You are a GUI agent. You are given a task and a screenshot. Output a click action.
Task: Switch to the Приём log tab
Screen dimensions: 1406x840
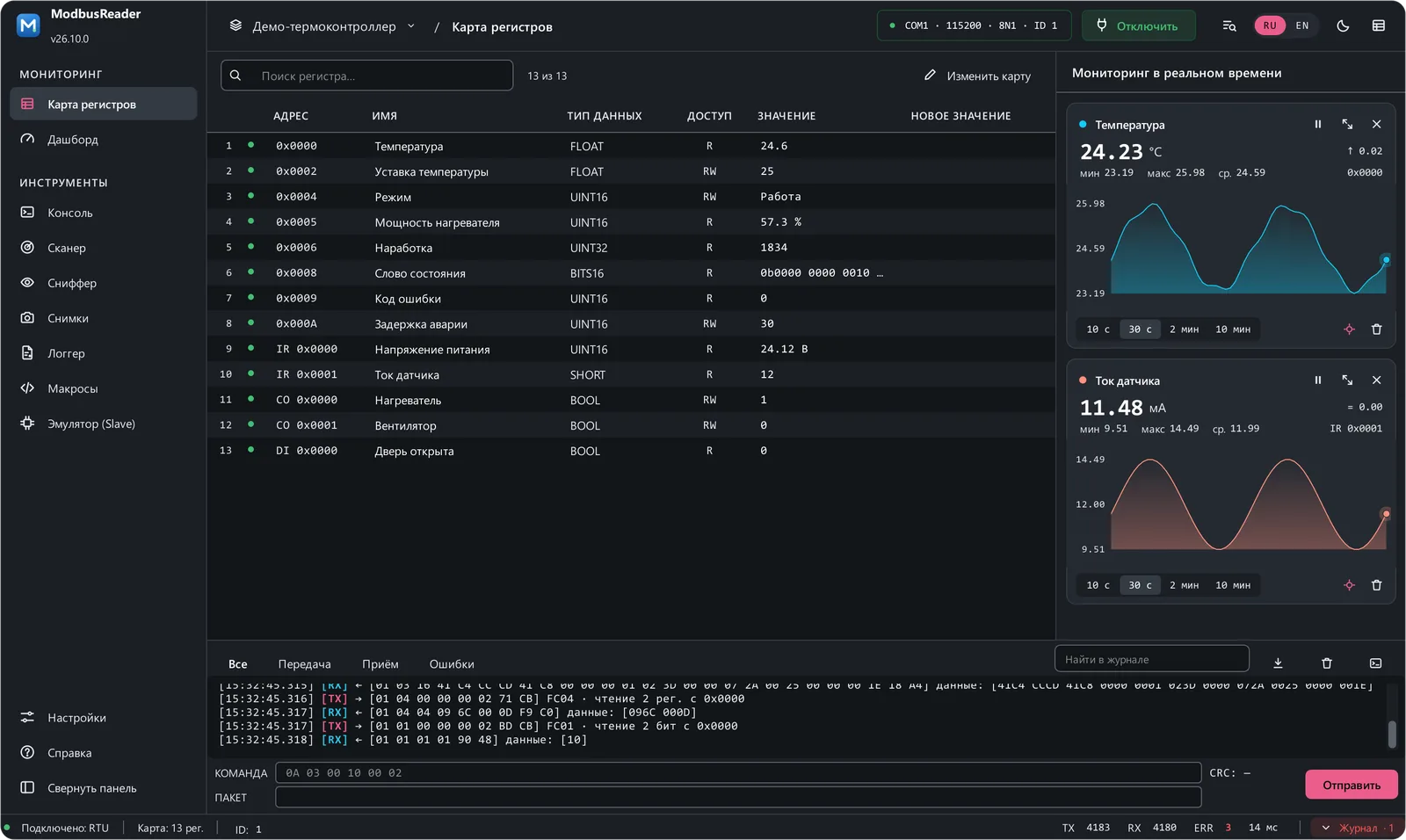(380, 664)
